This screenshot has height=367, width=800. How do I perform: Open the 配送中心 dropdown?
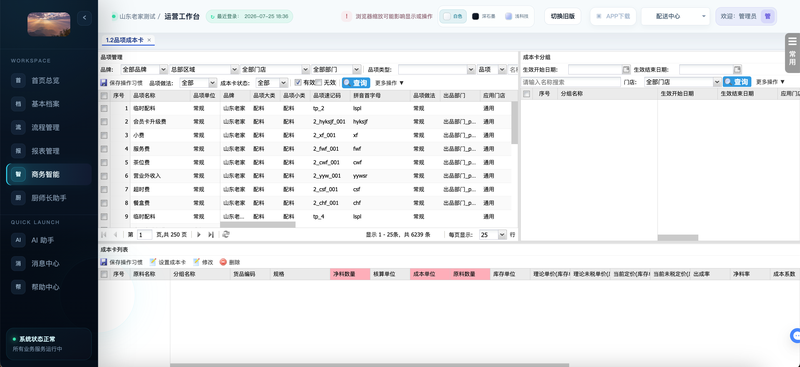pyautogui.click(x=676, y=16)
